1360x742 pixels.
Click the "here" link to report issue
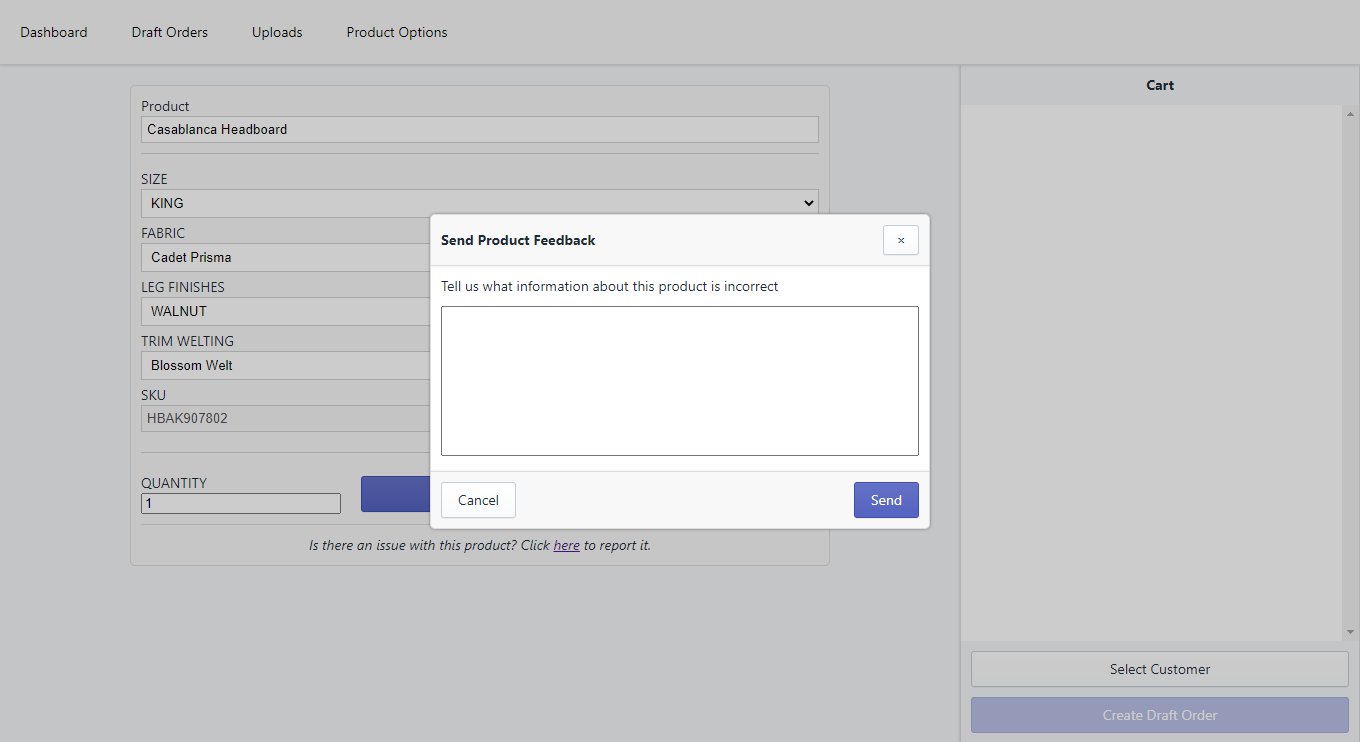[566, 546]
